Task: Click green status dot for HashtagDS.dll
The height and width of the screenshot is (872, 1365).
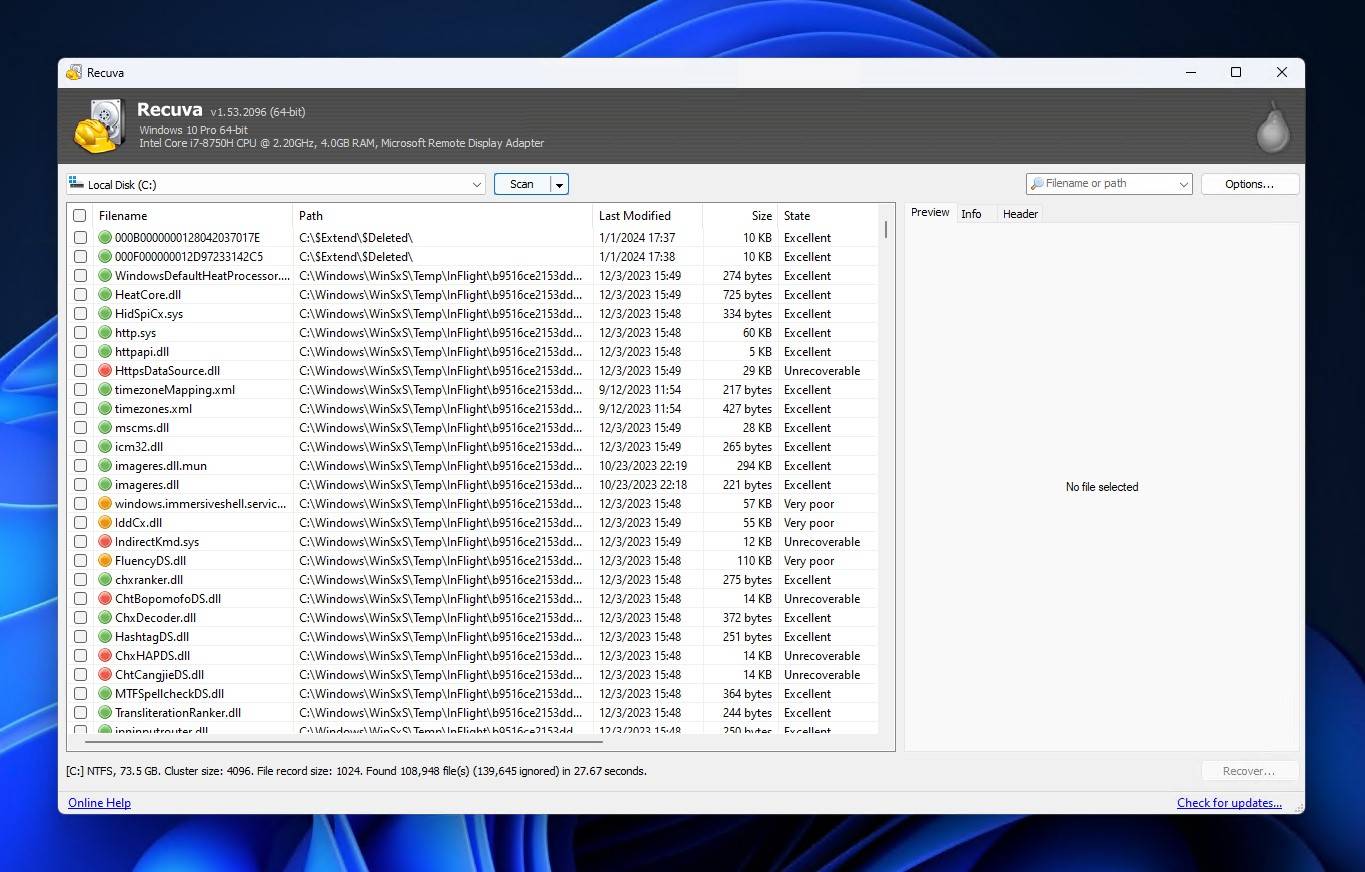Action: click(105, 637)
